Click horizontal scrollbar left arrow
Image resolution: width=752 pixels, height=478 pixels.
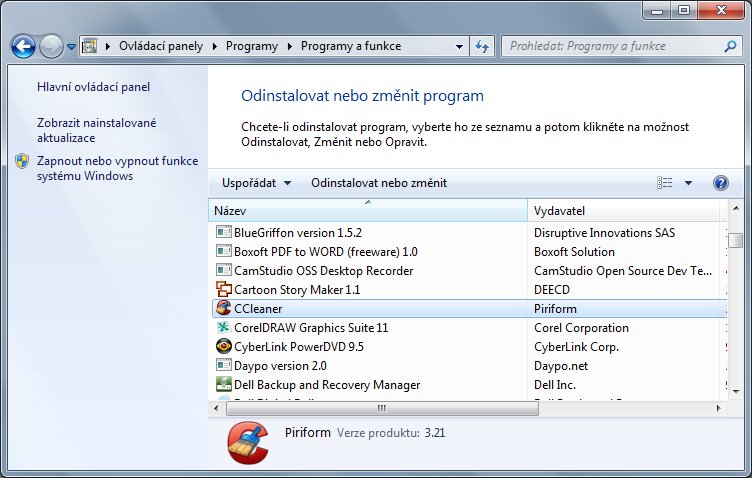(216, 408)
